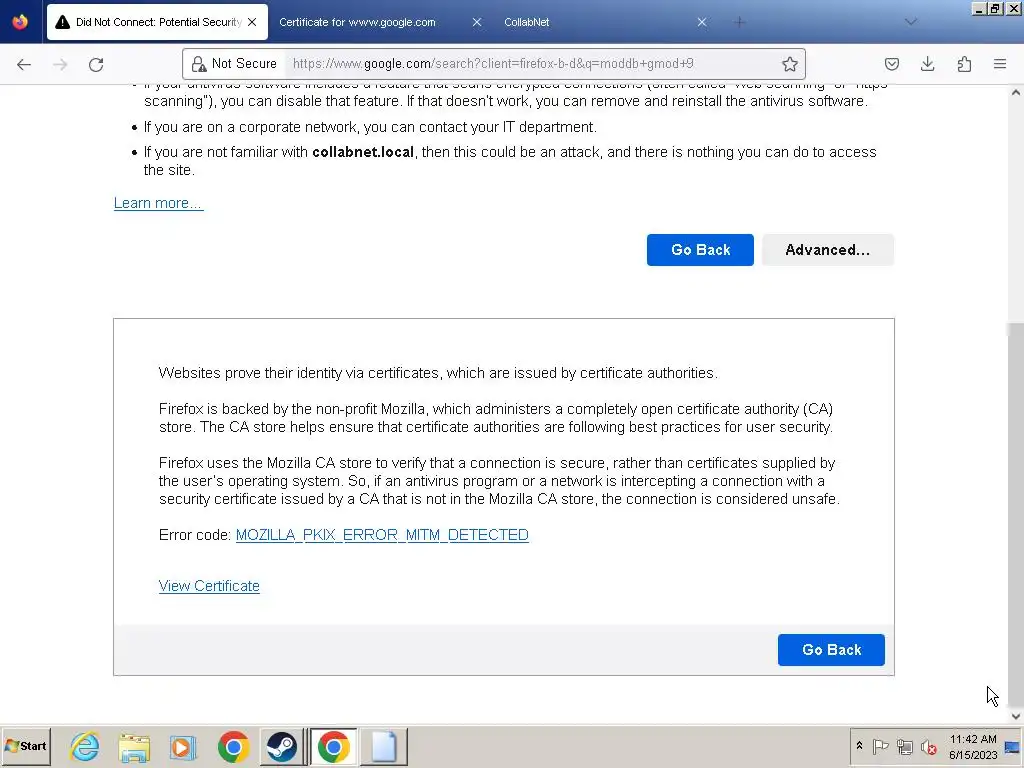
Task: Open Windows Media Player on taskbar
Action: tap(184, 746)
